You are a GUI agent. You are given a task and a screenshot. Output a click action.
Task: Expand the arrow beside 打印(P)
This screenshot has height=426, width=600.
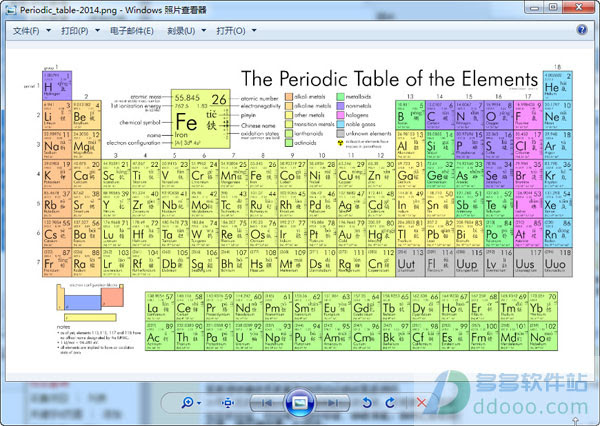click(x=97, y=30)
